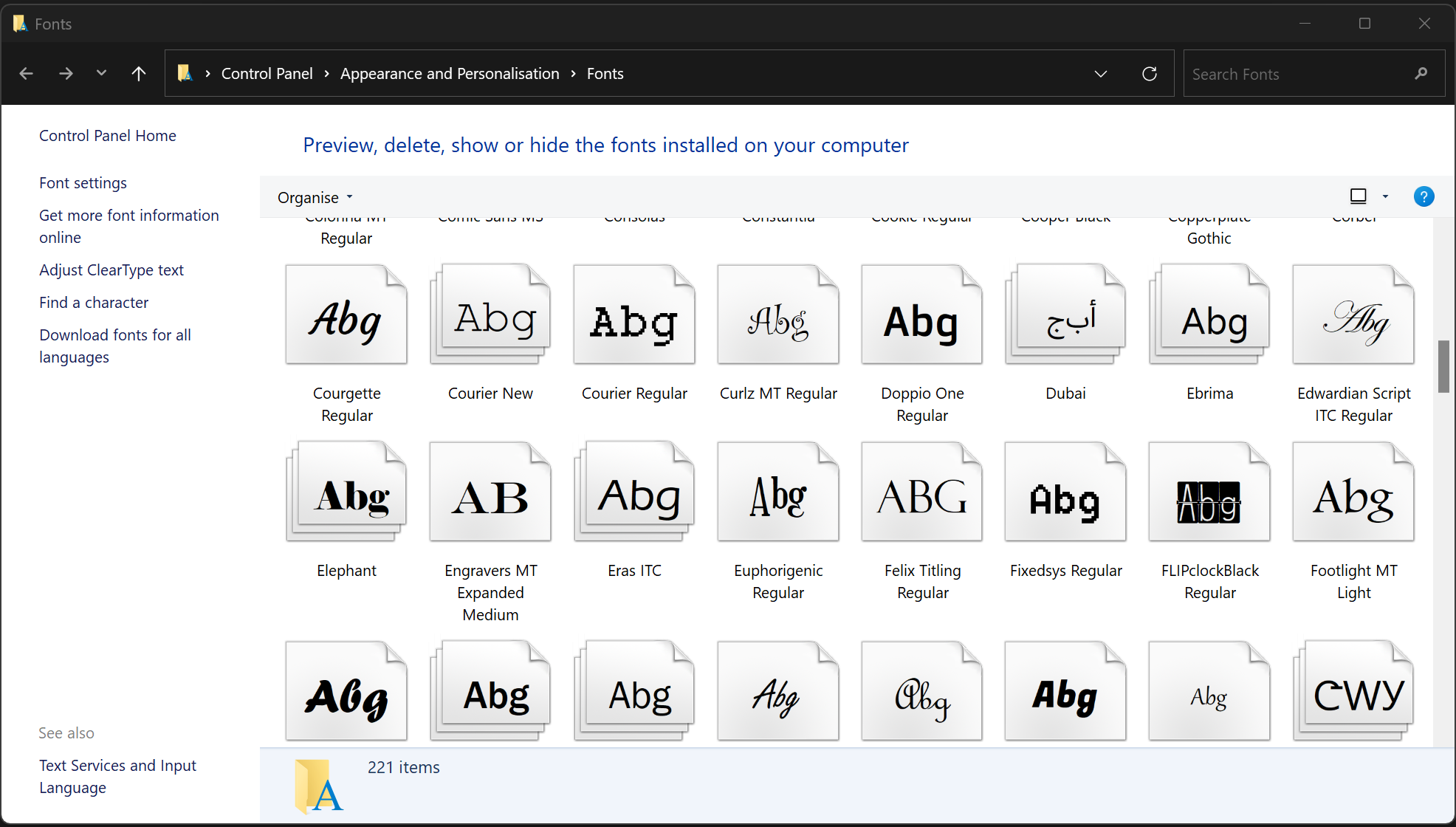Screen dimensions: 1456x827
Task: Click Download fonts for all languages
Action: point(115,346)
